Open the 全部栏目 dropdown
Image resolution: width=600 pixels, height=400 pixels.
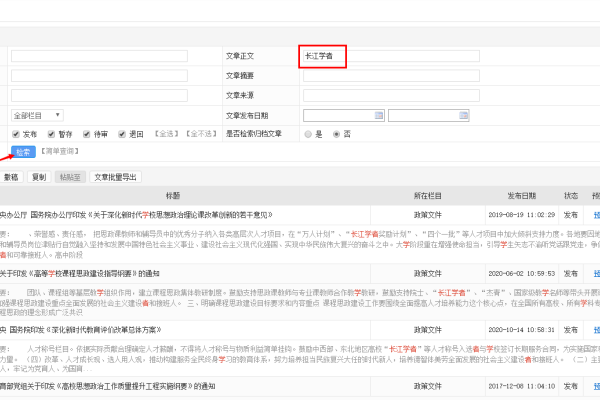pyautogui.click(x=37, y=115)
